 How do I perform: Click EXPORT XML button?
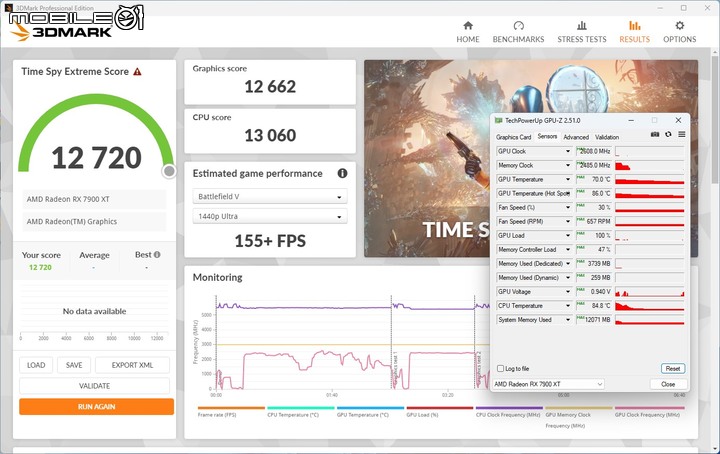coord(132,365)
